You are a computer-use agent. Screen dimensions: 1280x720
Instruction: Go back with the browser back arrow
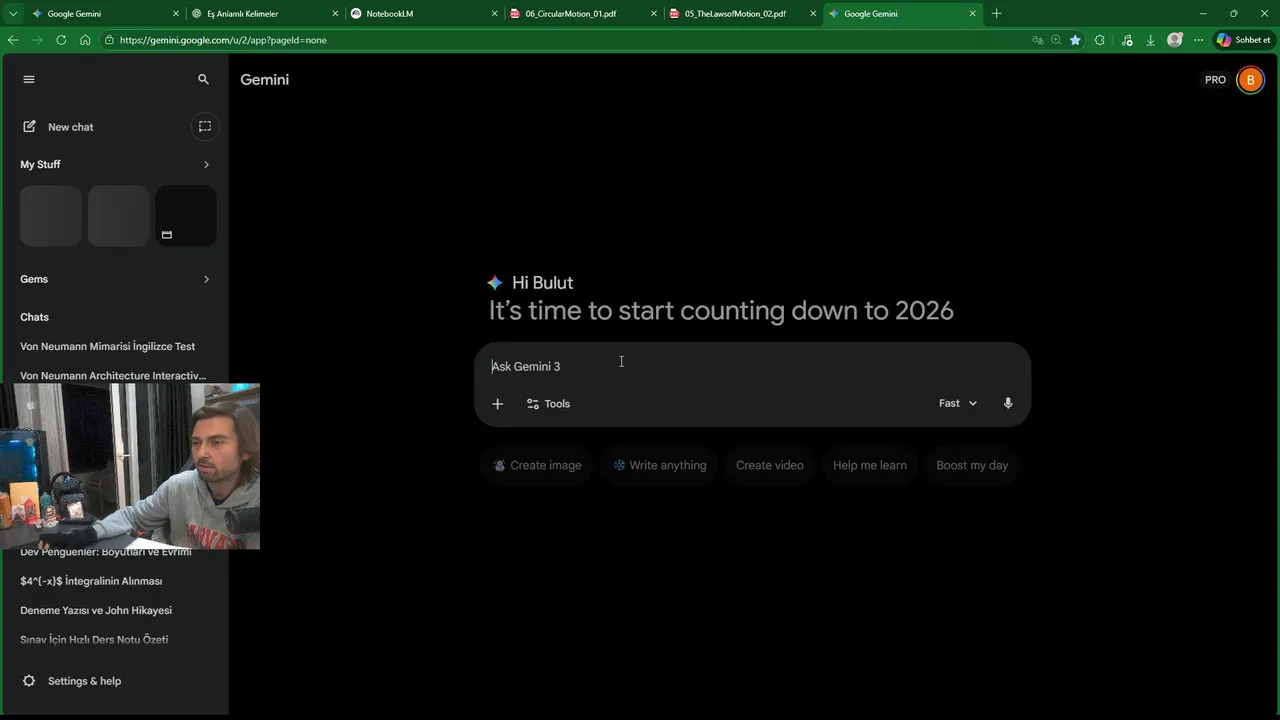coord(13,40)
